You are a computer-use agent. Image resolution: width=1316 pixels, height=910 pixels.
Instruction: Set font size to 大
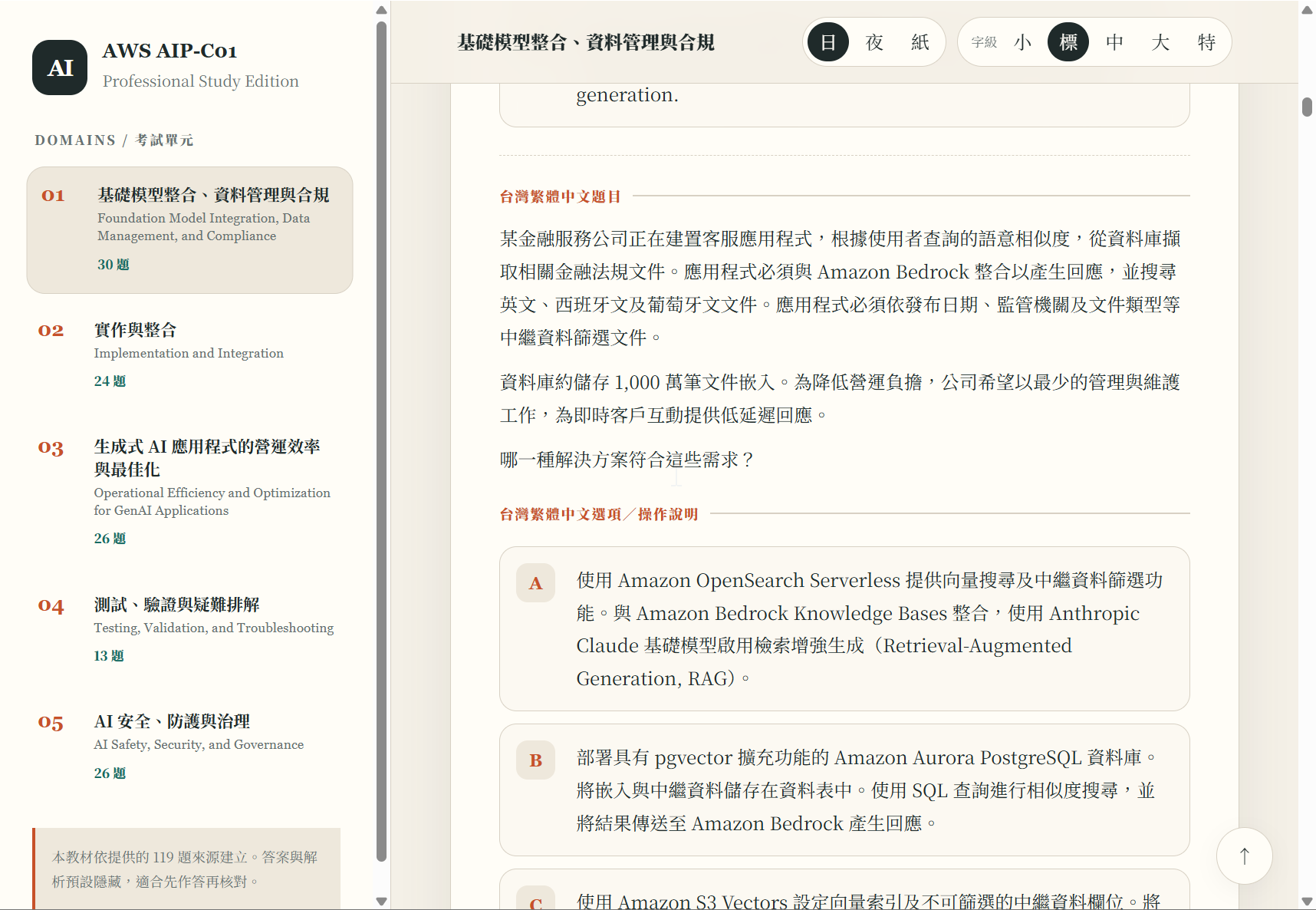pyautogui.click(x=1160, y=42)
